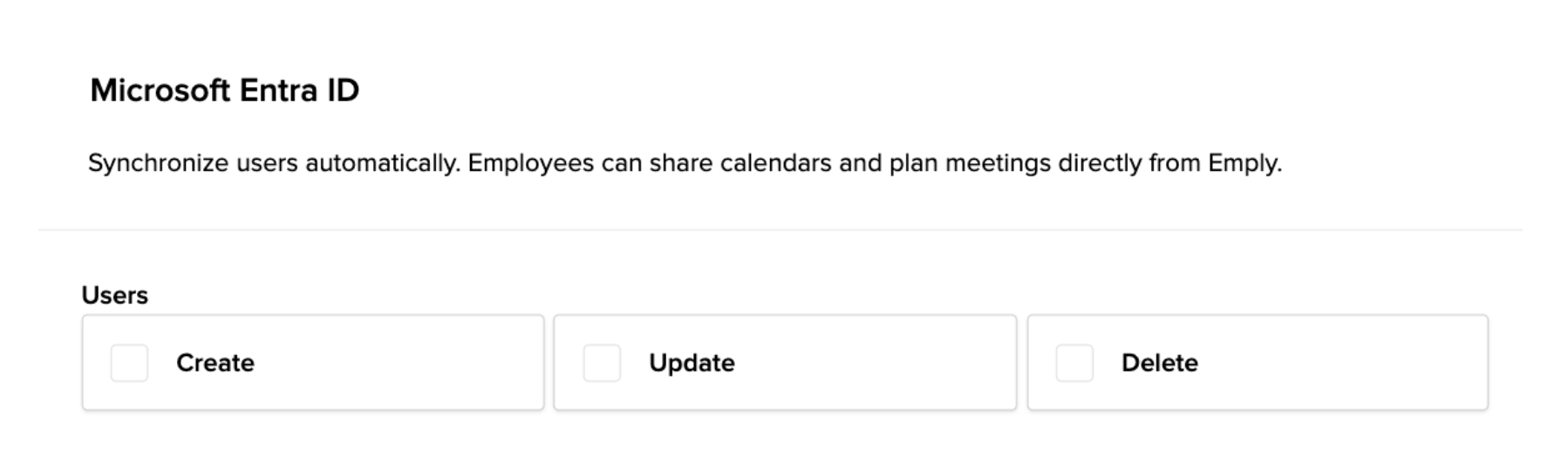Click the synchronization description sentence
Viewport: 1568px width, 452px height.
(685, 163)
